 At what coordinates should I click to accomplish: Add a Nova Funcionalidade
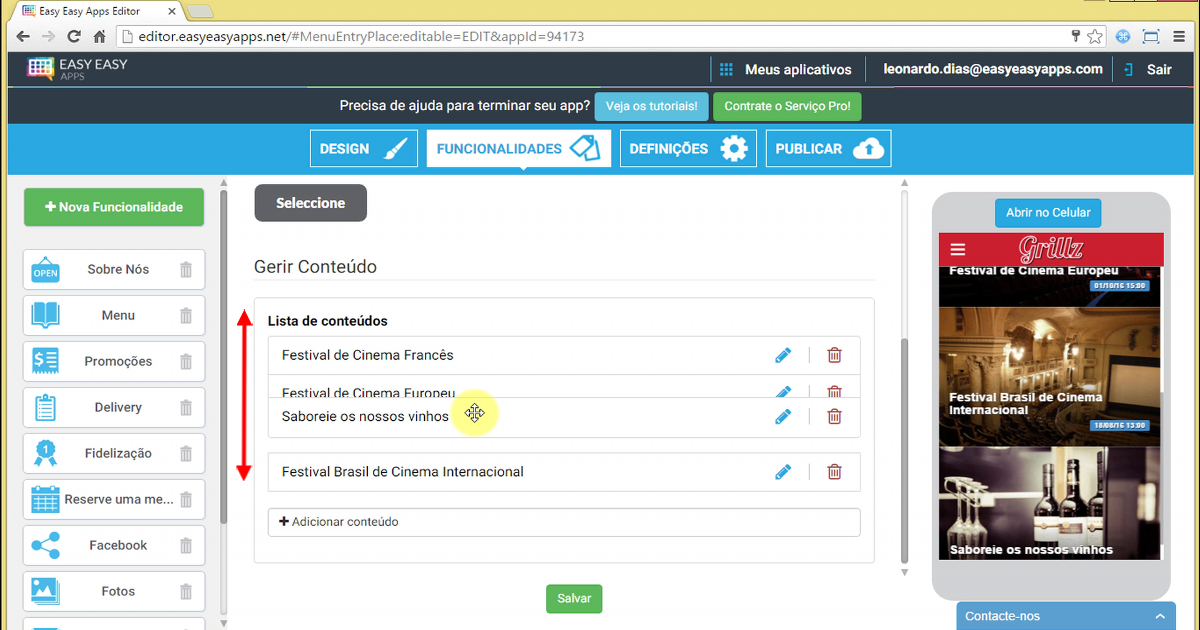(x=114, y=207)
